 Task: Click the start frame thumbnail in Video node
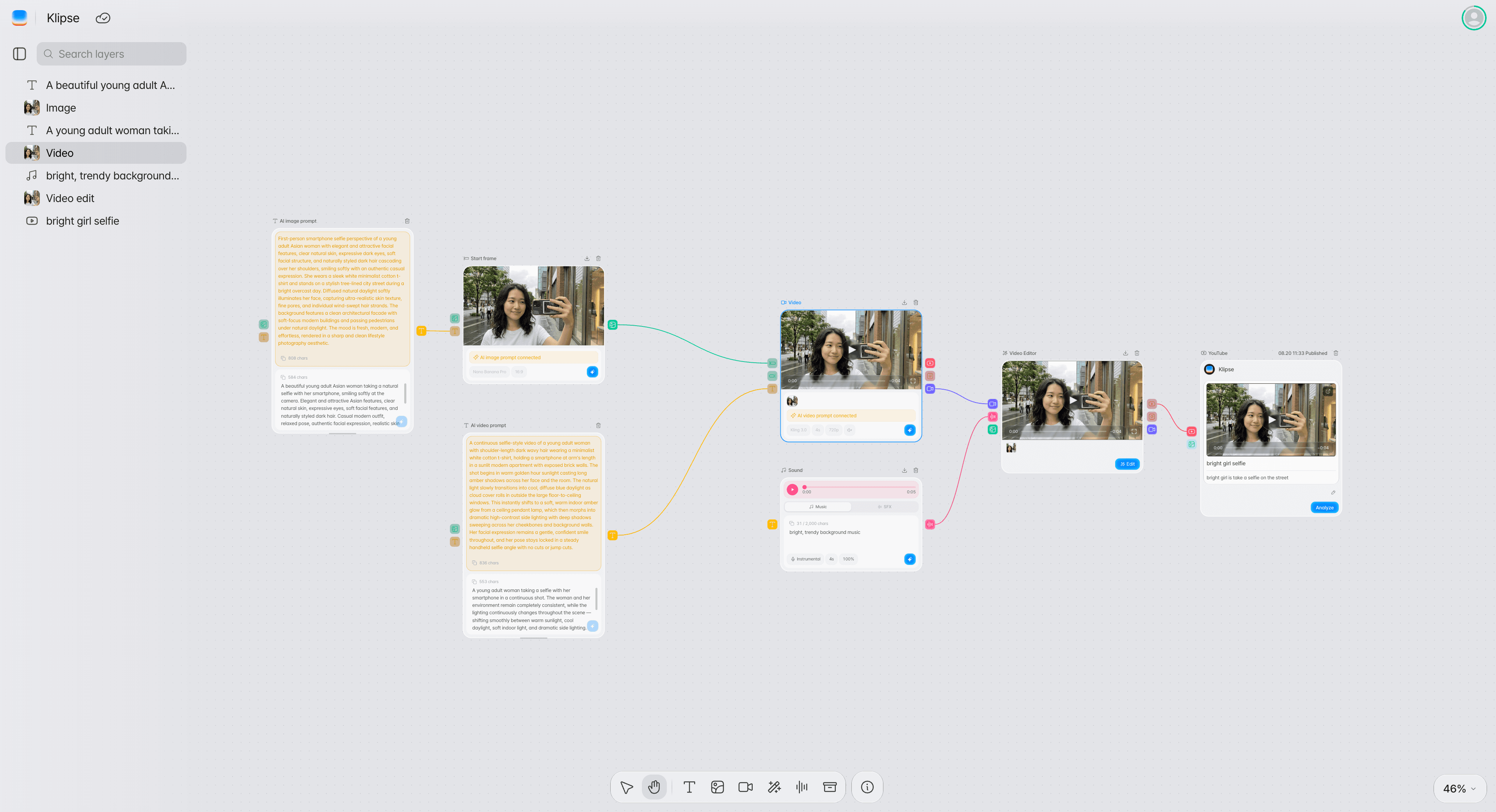(x=792, y=401)
